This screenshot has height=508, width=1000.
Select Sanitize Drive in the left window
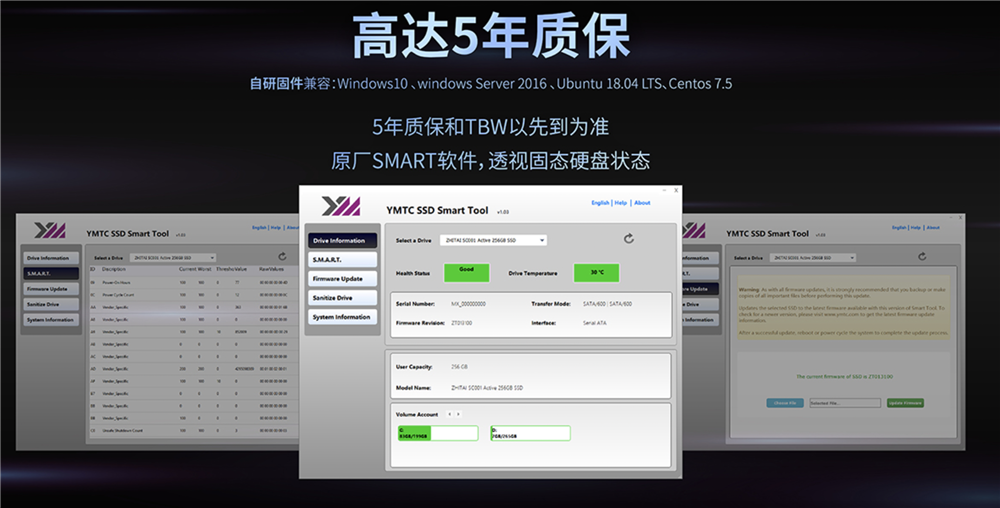(52, 304)
